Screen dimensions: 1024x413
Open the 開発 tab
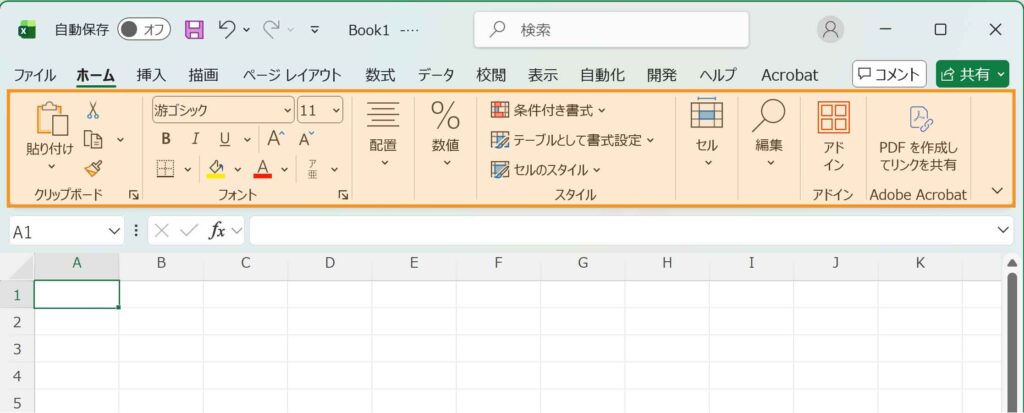tap(662, 75)
